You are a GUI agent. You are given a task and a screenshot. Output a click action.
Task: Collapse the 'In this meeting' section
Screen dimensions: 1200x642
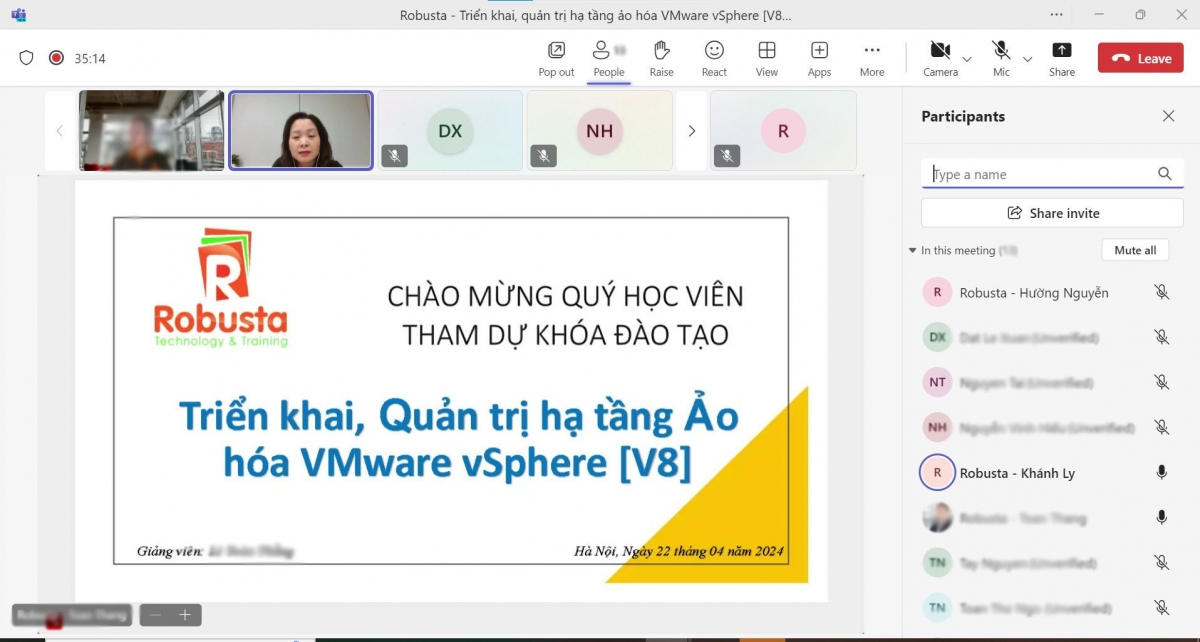point(913,251)
